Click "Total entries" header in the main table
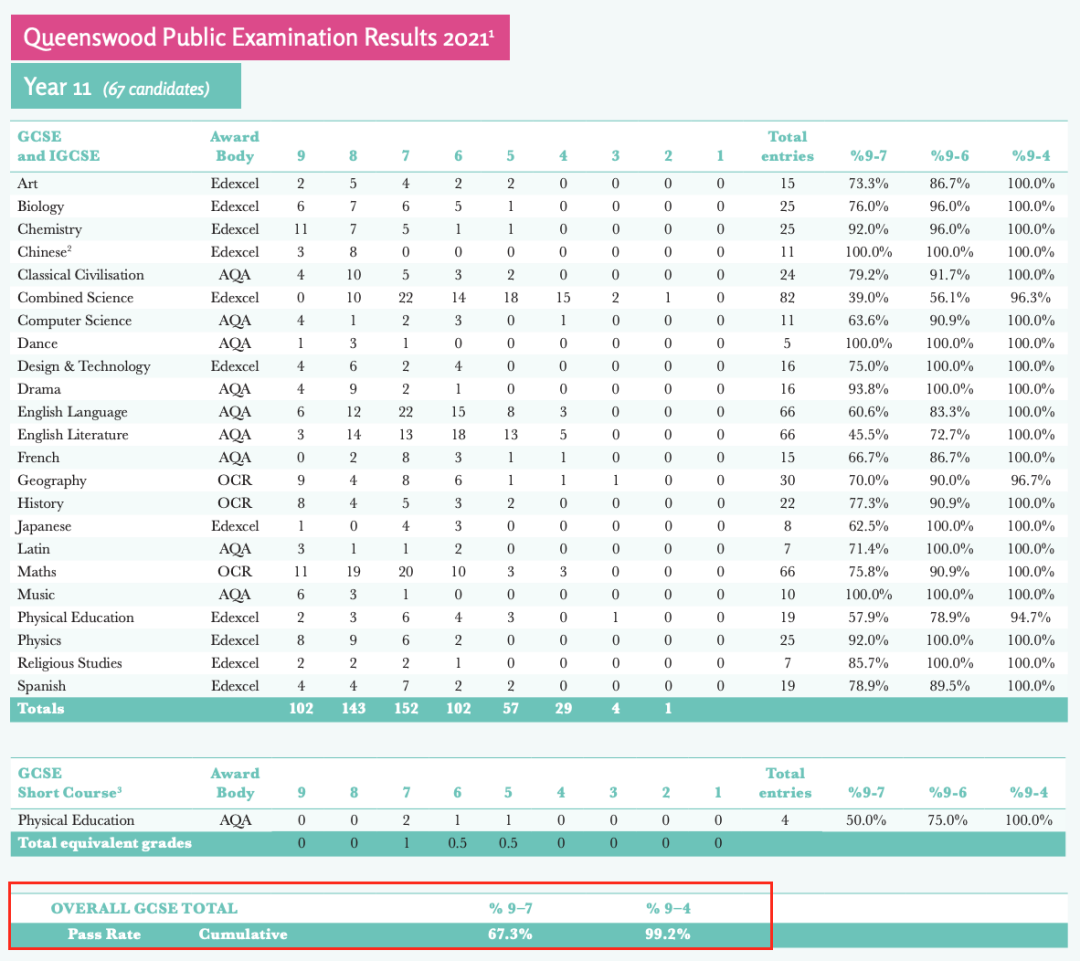1080x961 pixels. point(787,146)
